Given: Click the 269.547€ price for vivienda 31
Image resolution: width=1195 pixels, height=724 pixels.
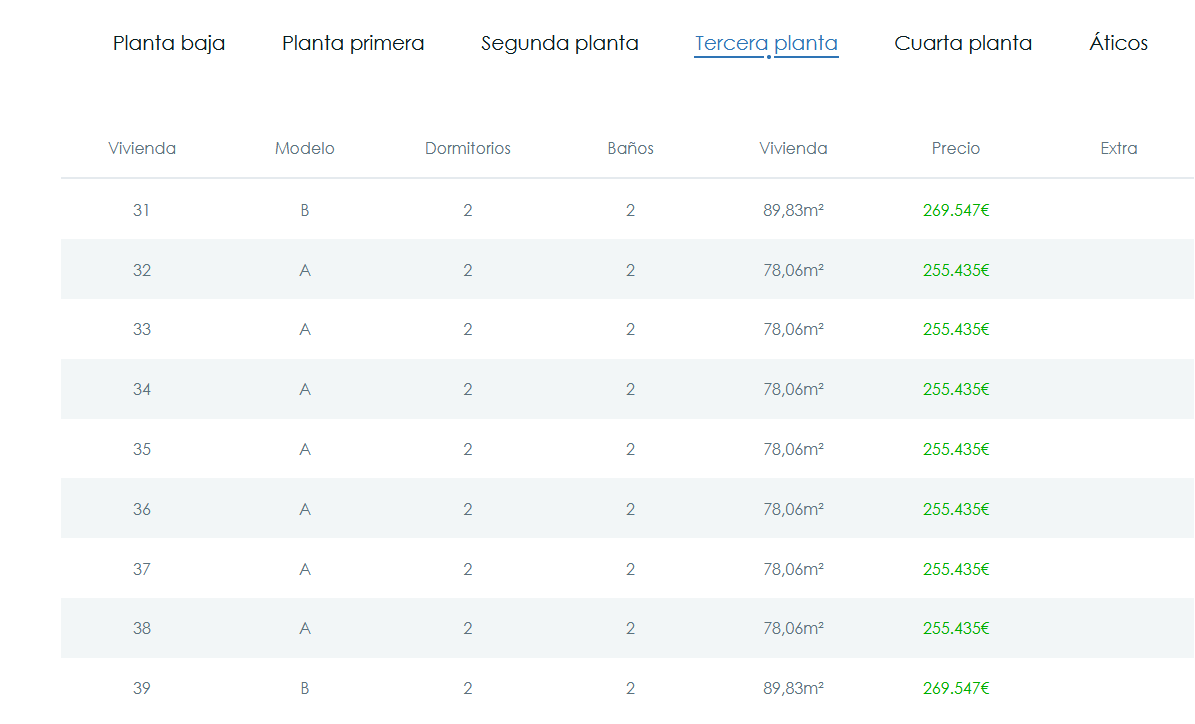Looking at the screenshot, I should [956, 210].
